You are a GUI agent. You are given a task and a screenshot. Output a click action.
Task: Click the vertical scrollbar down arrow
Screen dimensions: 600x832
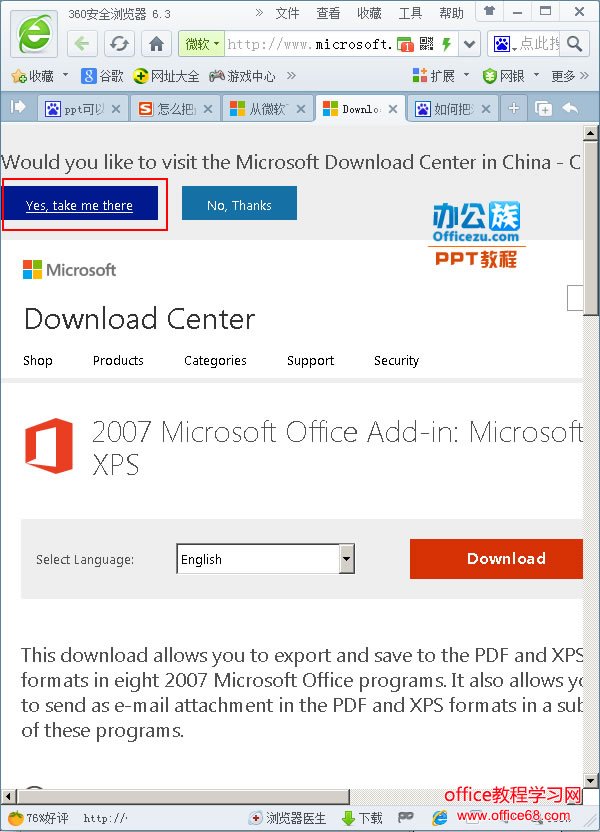point(591,780)
